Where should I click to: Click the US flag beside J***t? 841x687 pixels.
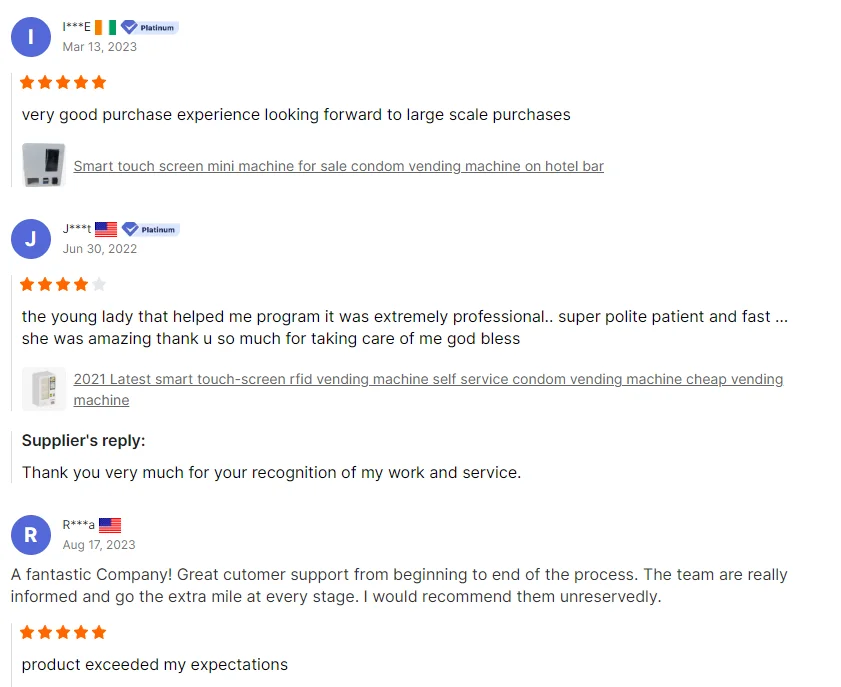point(106,229)
